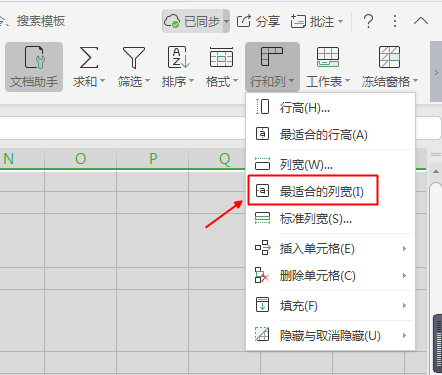442x375 pixels.
Task: Click the icon beside 标准列宽(S)
Action: 263,218
